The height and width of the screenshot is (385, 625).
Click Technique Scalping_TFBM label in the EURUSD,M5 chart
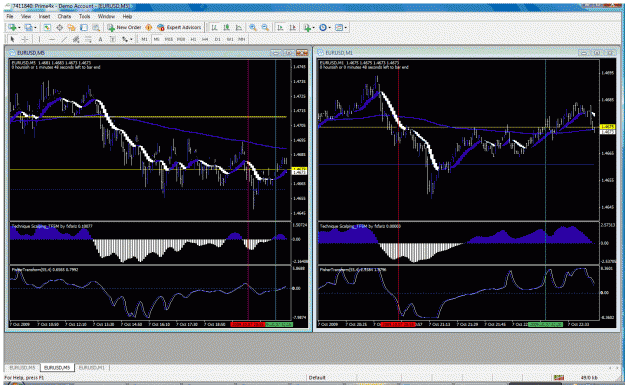pos(52,226)
